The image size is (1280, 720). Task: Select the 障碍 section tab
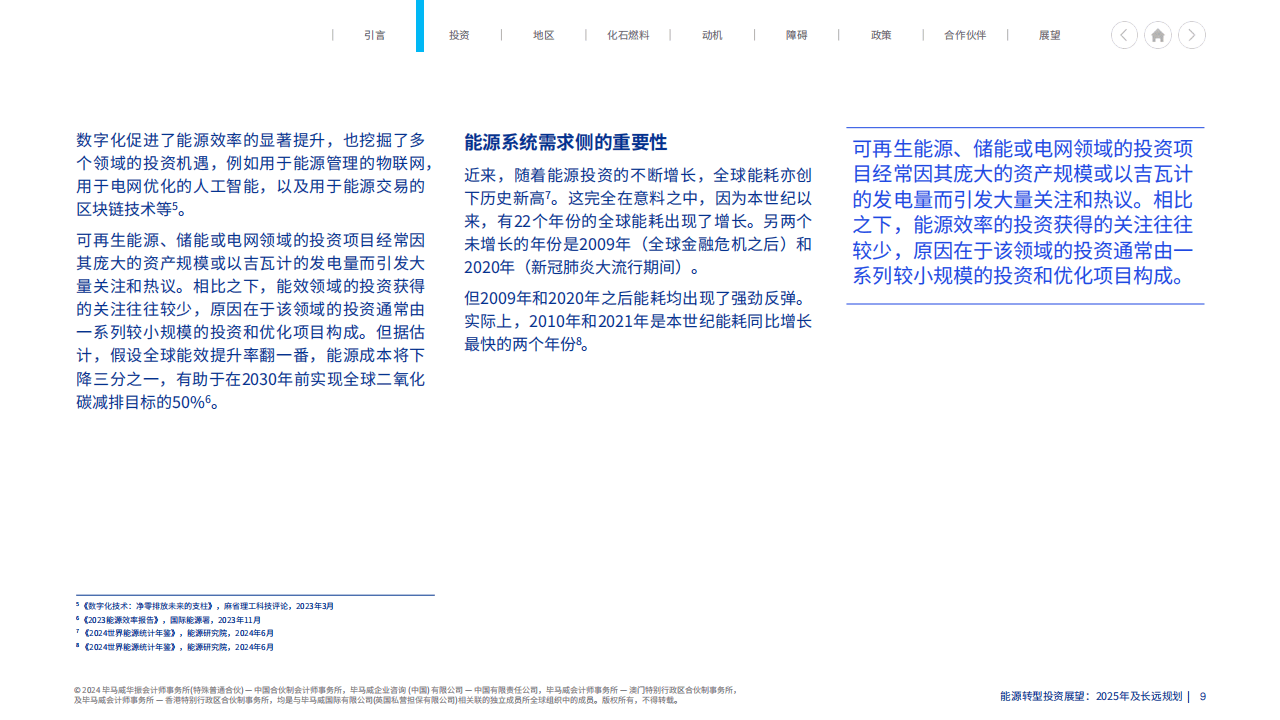click(795, 35)
